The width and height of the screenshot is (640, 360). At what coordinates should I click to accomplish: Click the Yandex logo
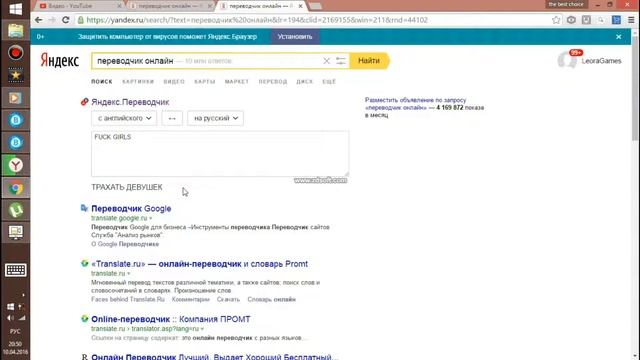(x=60, y=61)
